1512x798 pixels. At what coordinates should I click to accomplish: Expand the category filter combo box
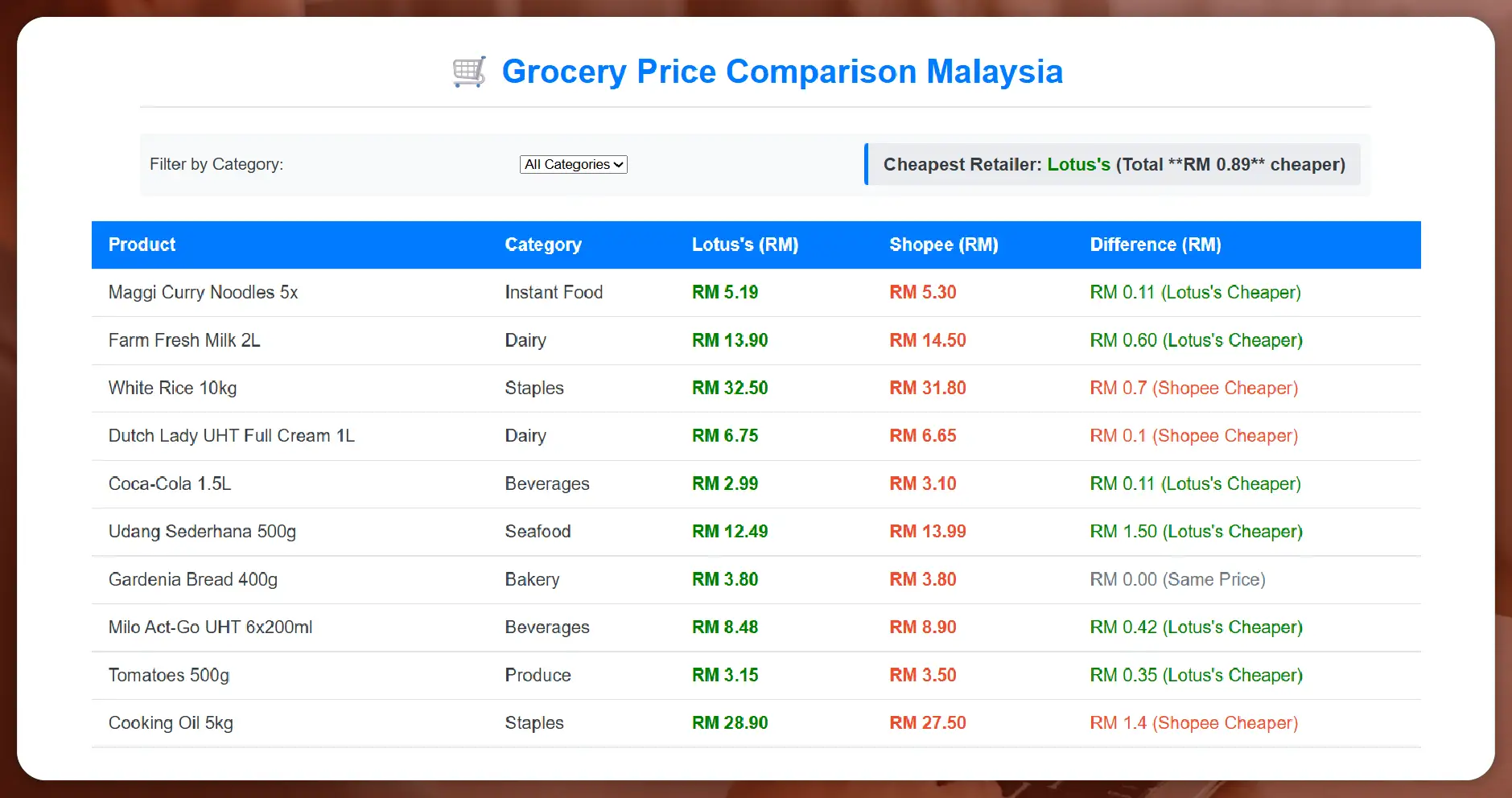click(x=573, y=164)
